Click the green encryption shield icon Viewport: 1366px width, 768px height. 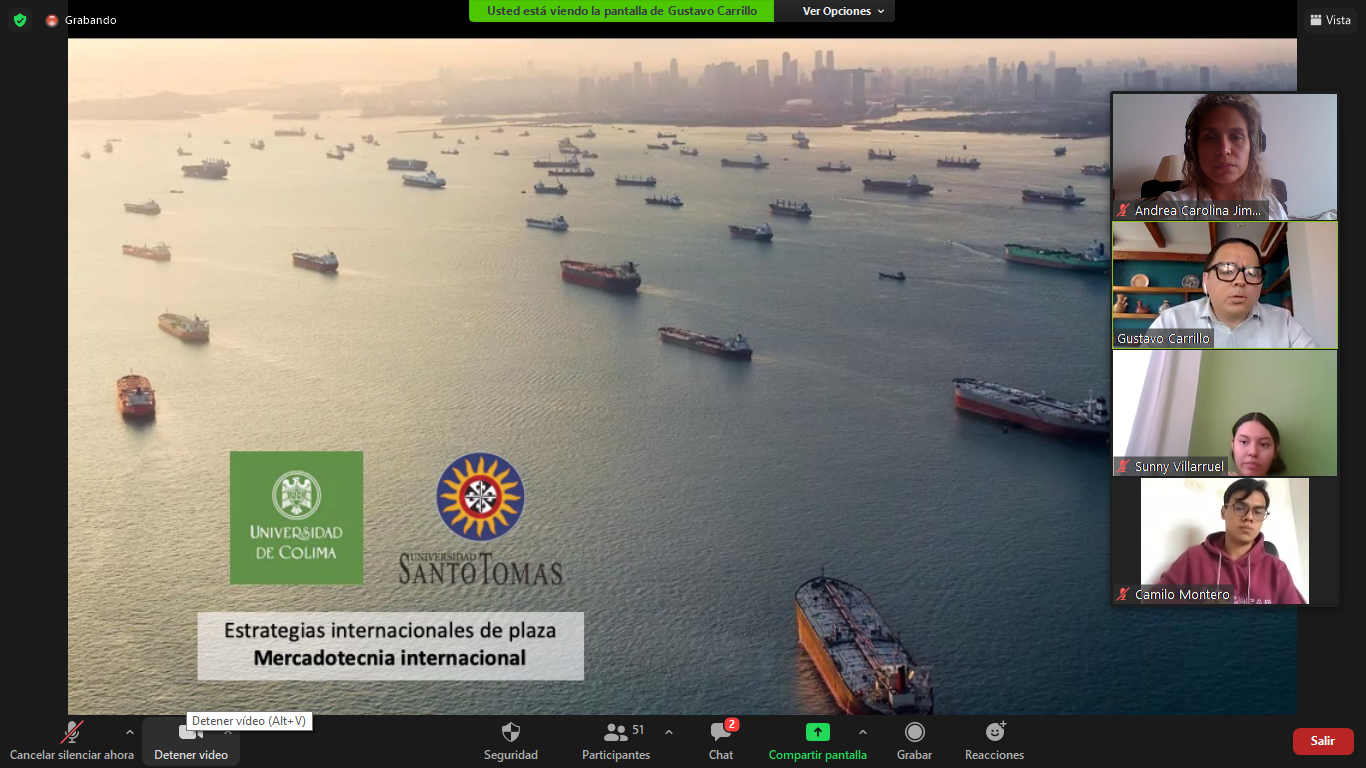[x=20, y=20]
